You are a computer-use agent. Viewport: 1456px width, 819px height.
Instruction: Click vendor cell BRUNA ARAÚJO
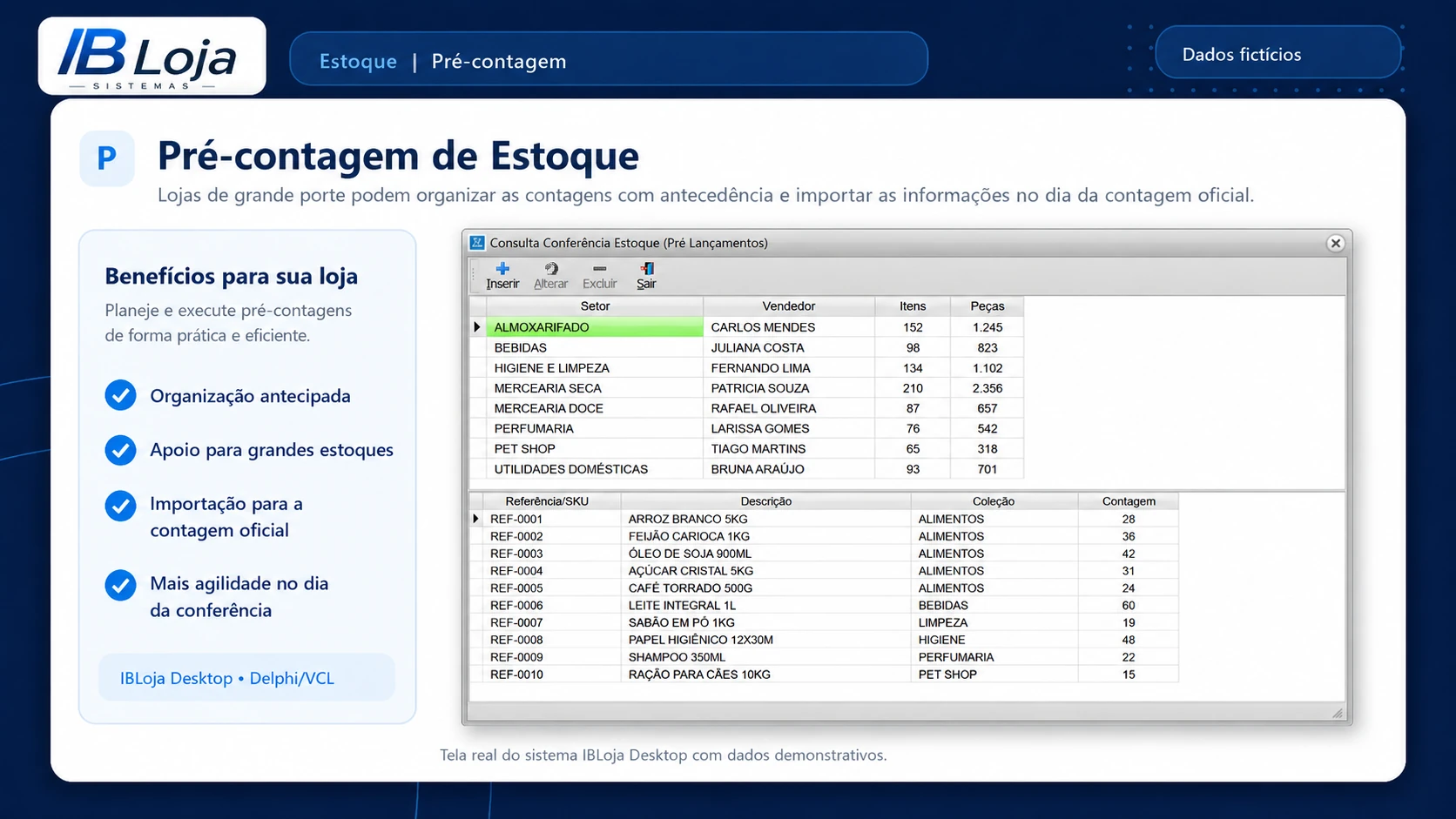(788, 469)
